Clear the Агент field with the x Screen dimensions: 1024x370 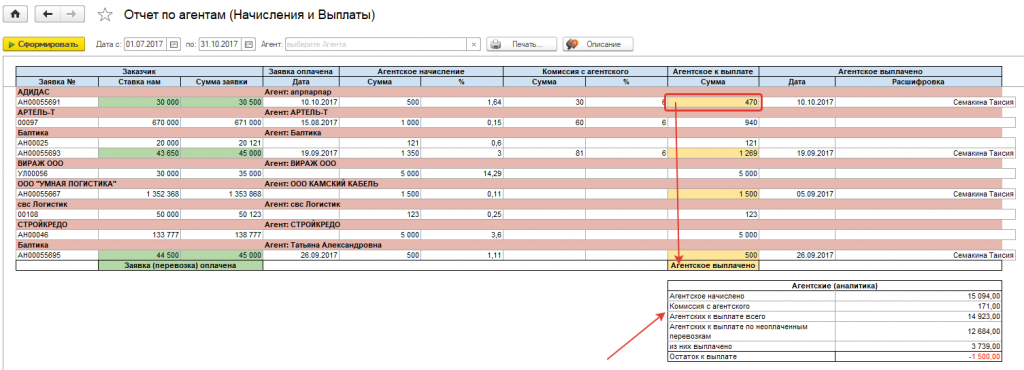click(473, 44)
